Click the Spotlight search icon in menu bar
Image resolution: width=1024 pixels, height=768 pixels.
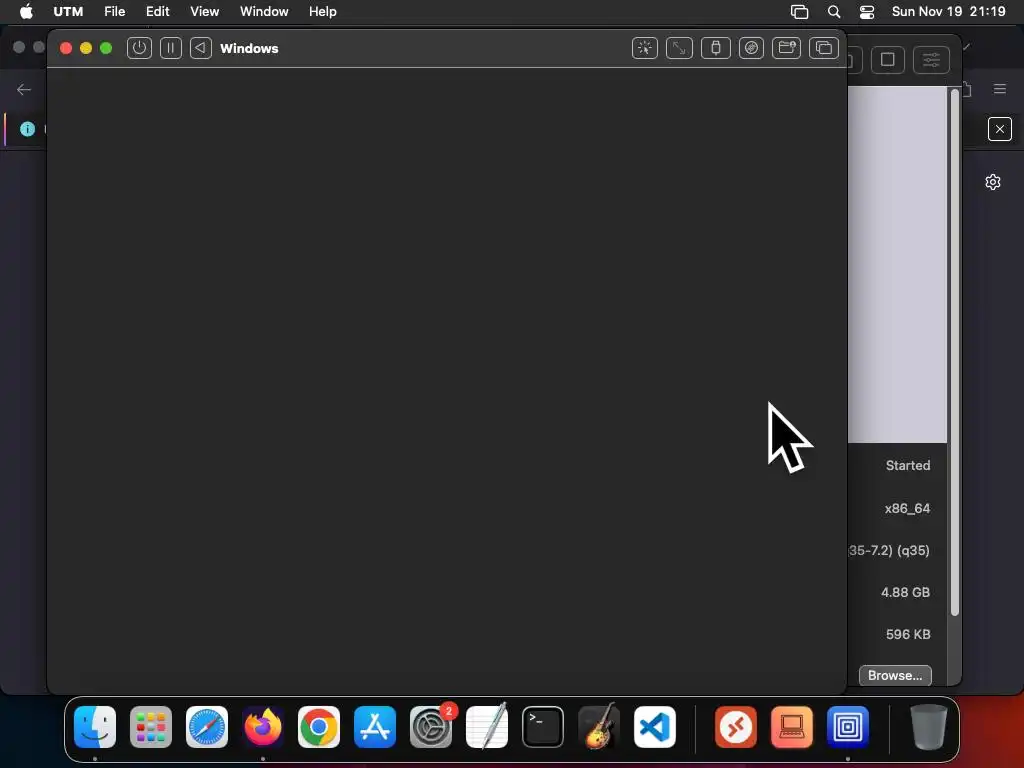pos(834,12)
